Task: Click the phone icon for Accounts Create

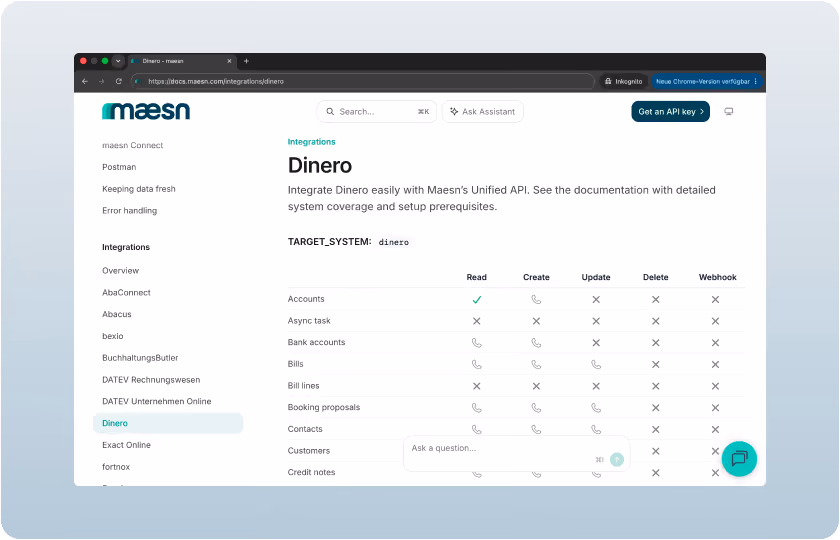Action: tap(536, 299)
